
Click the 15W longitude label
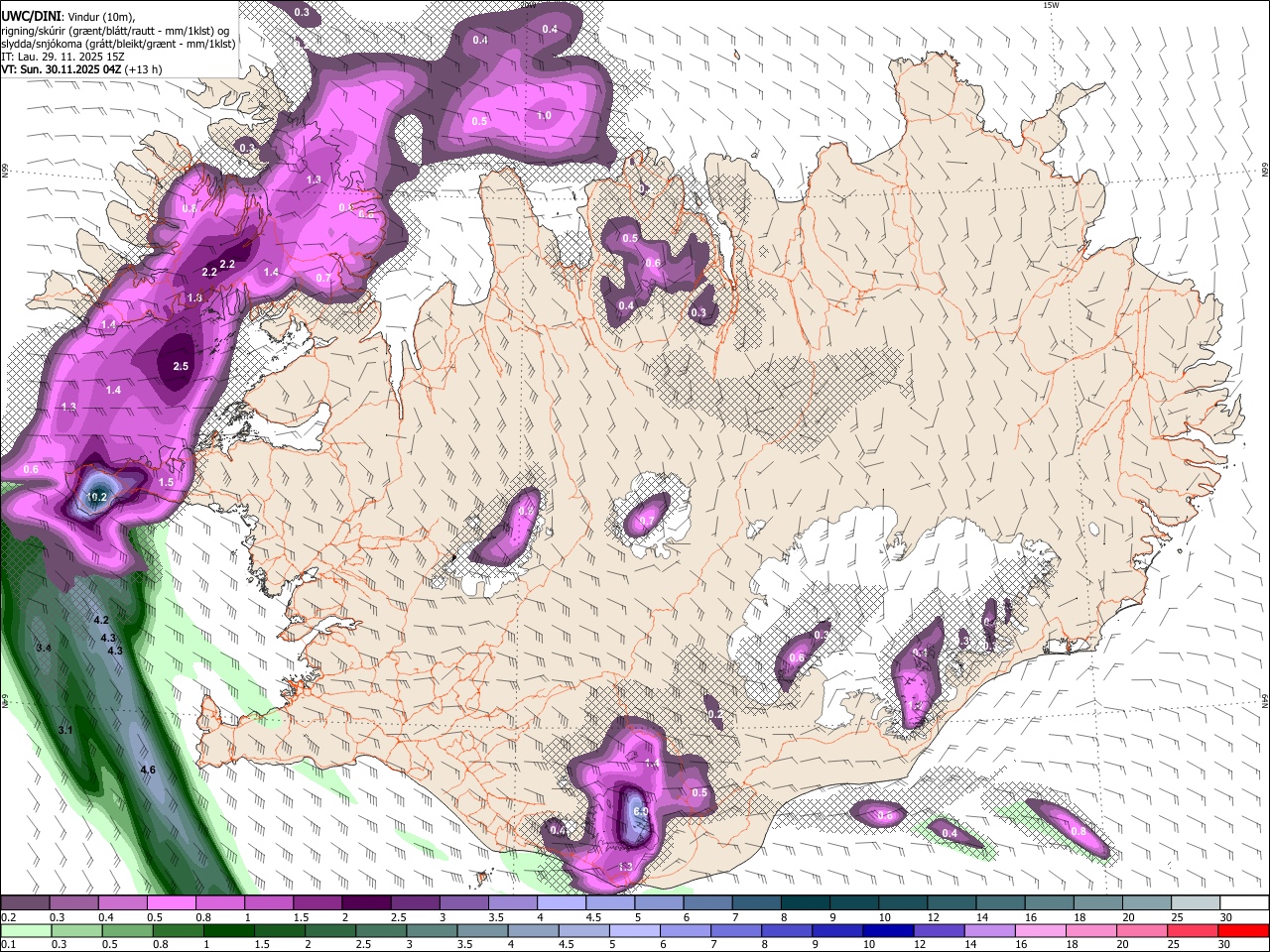[x=1051, y=5]
